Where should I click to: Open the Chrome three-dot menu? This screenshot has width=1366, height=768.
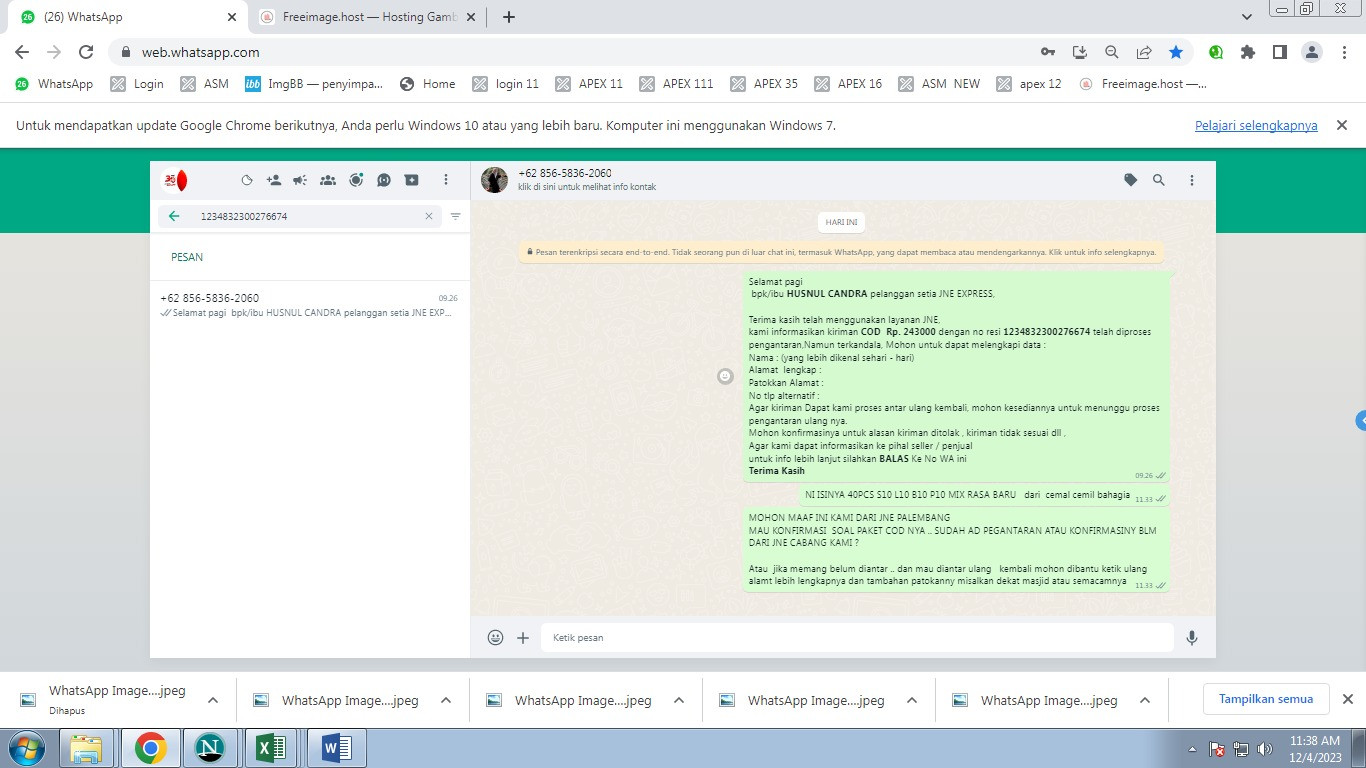[1345, 52]
